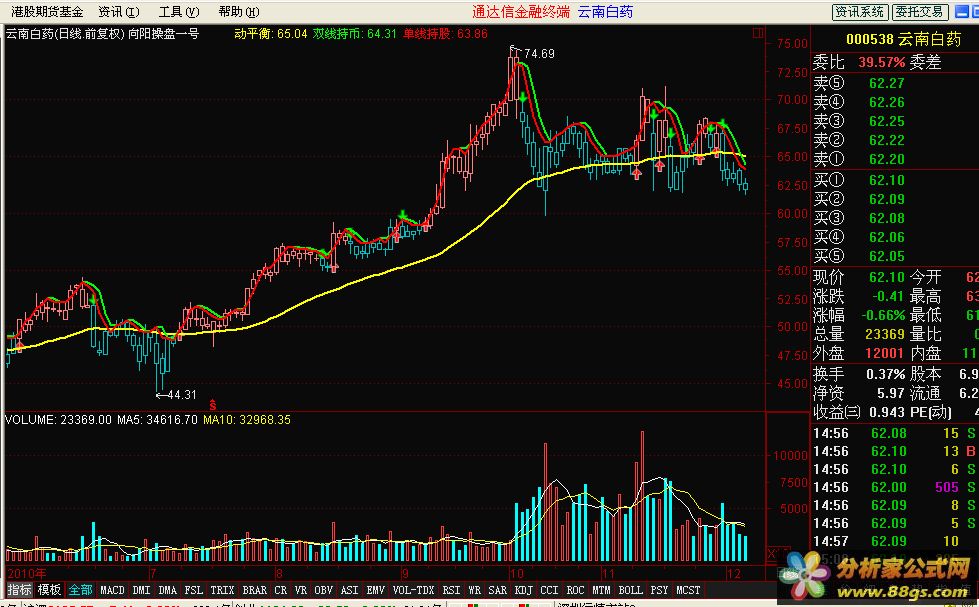This screenshot has width=979, height=607.
Task: Select the FSL indicator tab
Action: pos(194,590)
